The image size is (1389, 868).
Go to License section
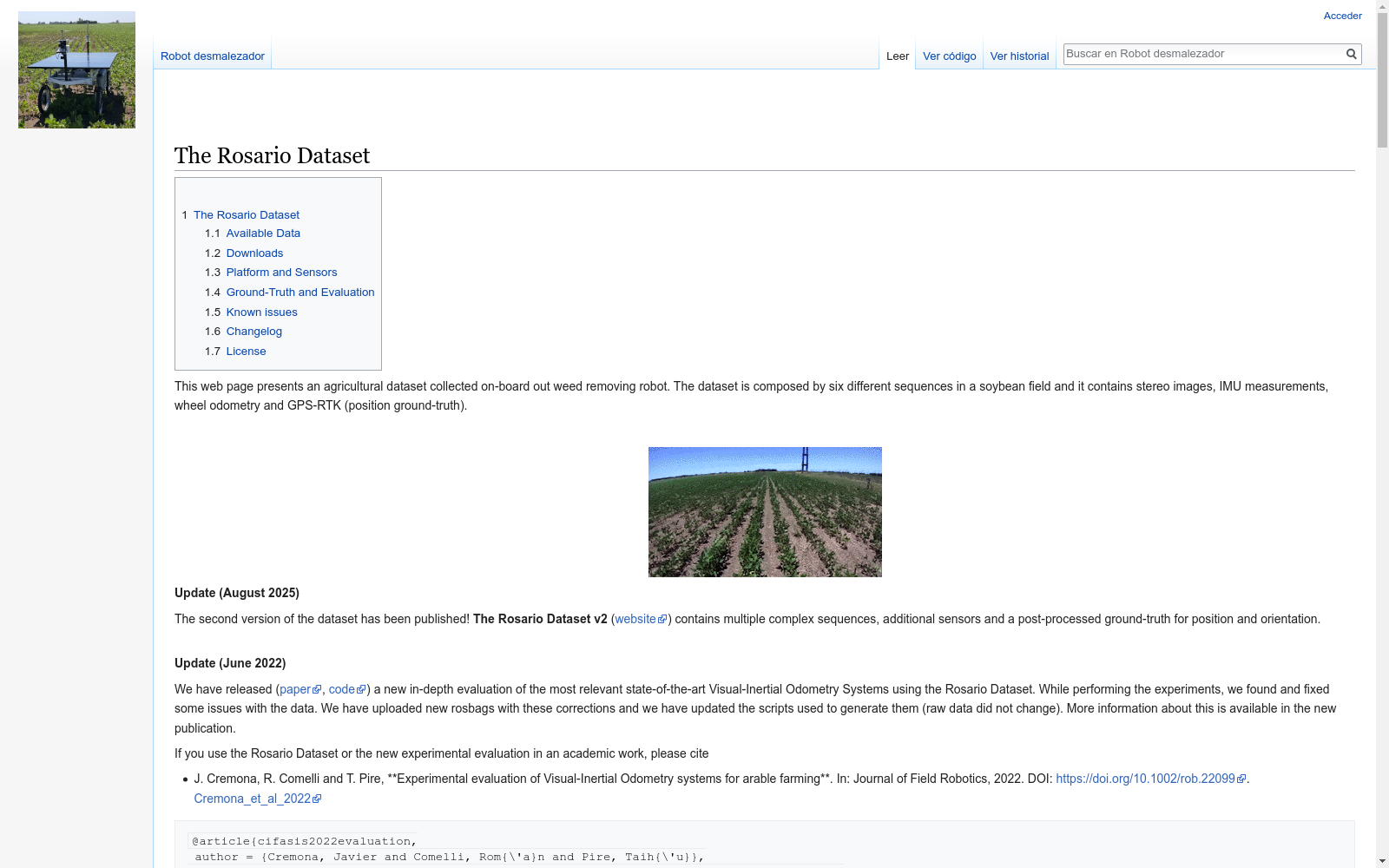pos(246,352)
